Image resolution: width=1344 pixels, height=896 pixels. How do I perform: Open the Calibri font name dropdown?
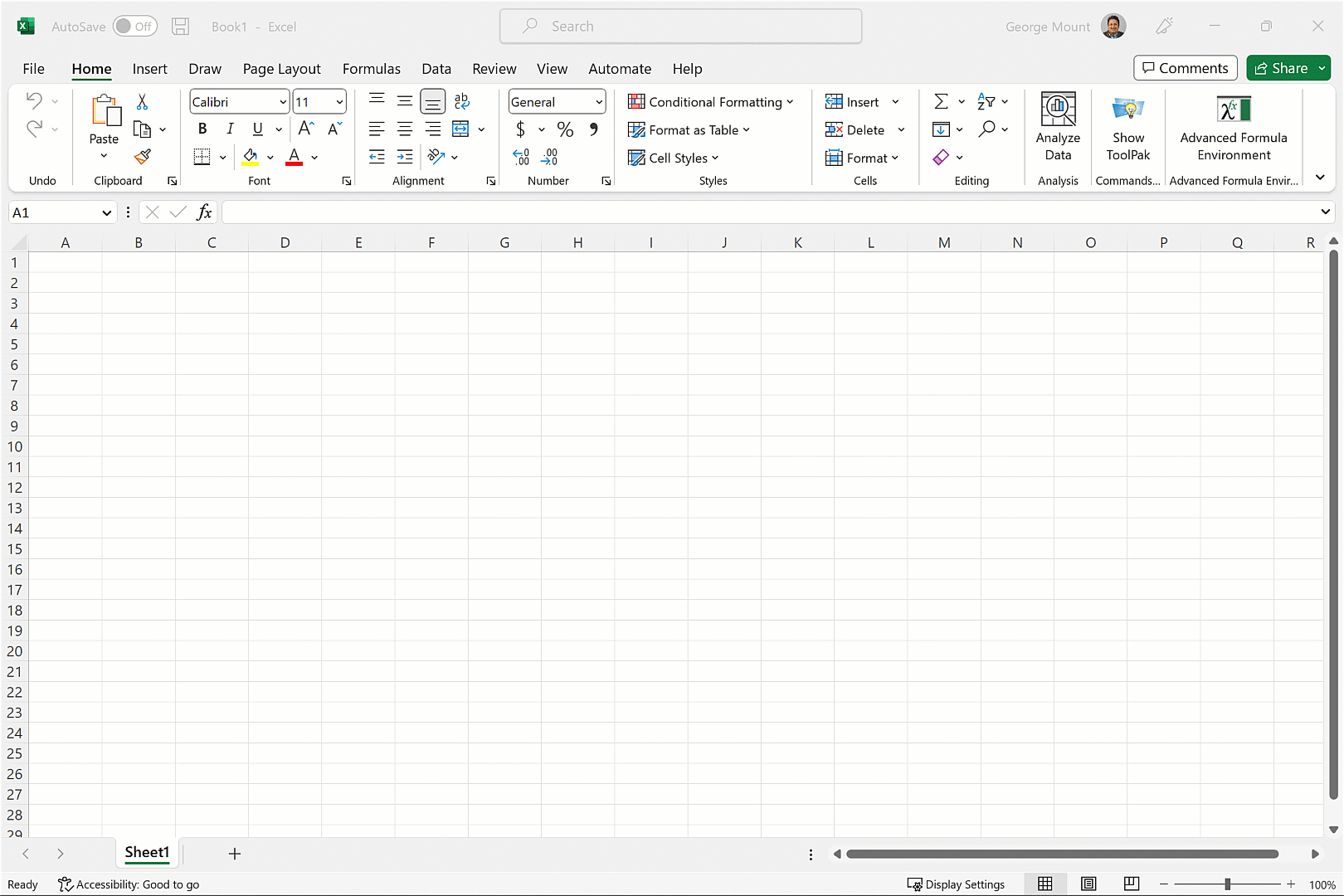click(x=283, y=102)
